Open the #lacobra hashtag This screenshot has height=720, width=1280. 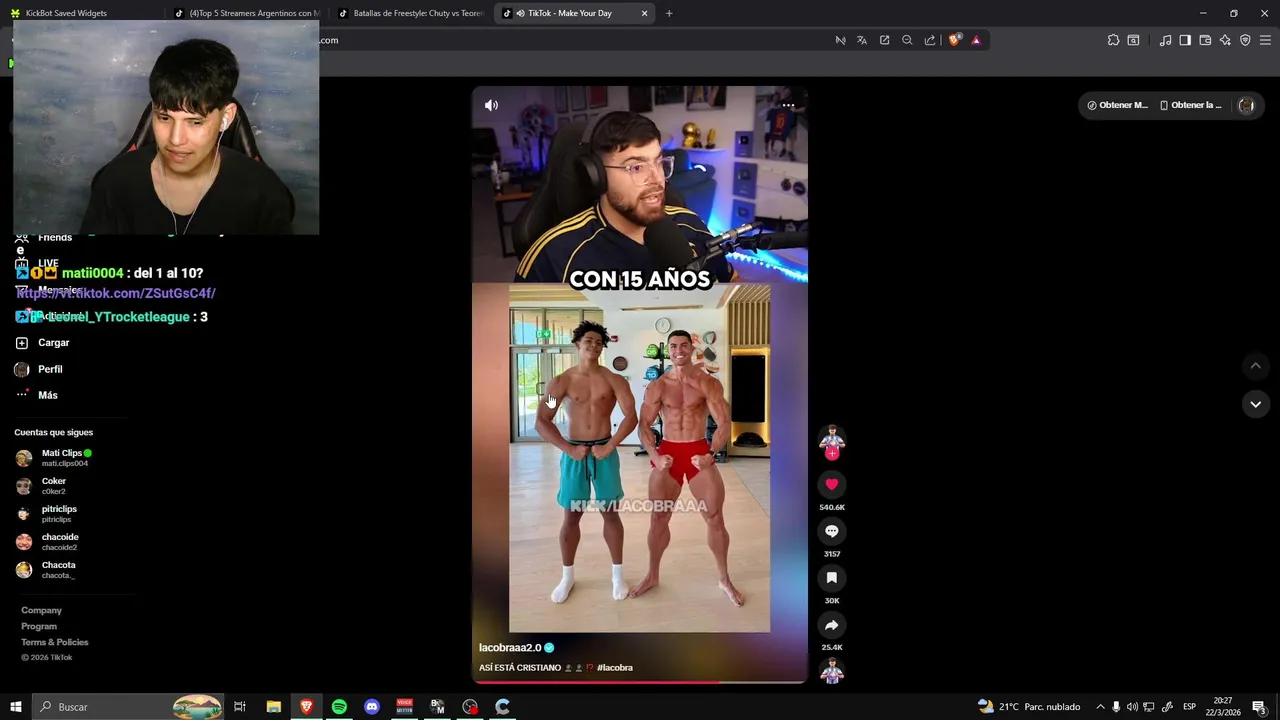point(615,668)
